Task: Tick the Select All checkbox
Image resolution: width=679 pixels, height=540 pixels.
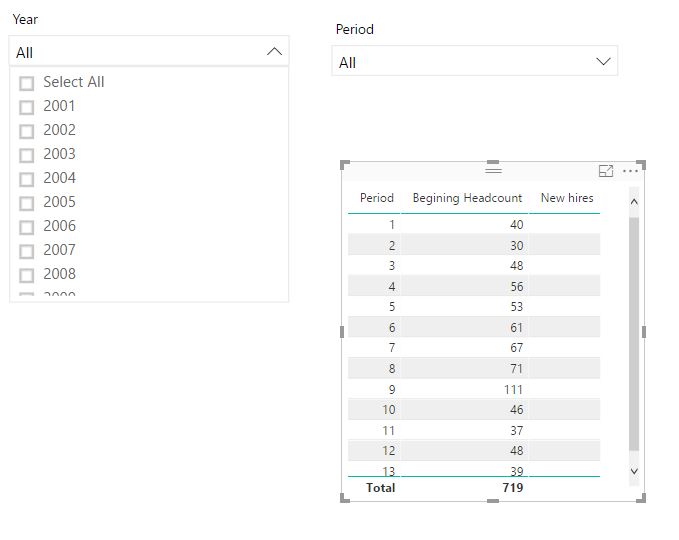Action: coord(26,83)
